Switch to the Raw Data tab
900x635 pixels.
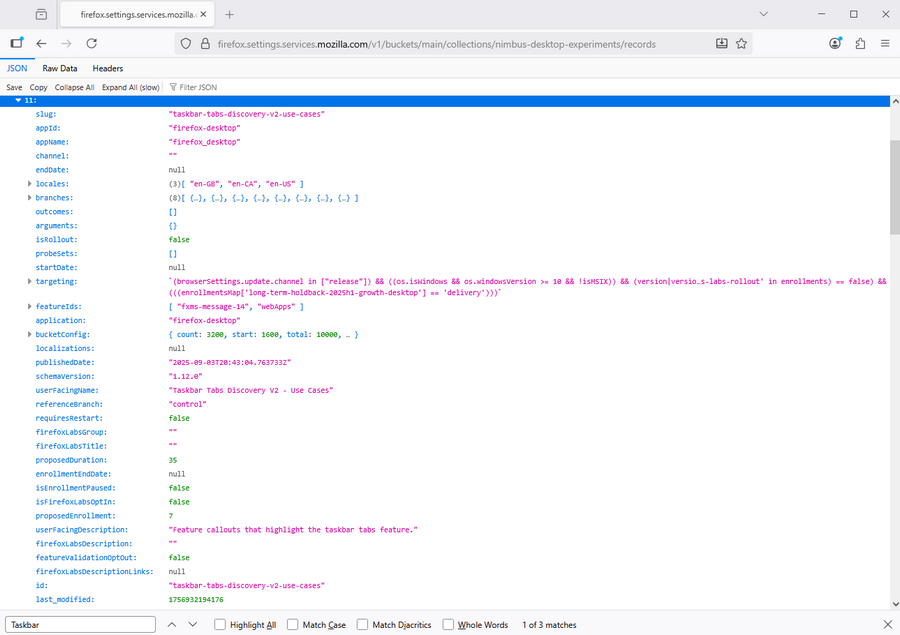pos(59,68)
